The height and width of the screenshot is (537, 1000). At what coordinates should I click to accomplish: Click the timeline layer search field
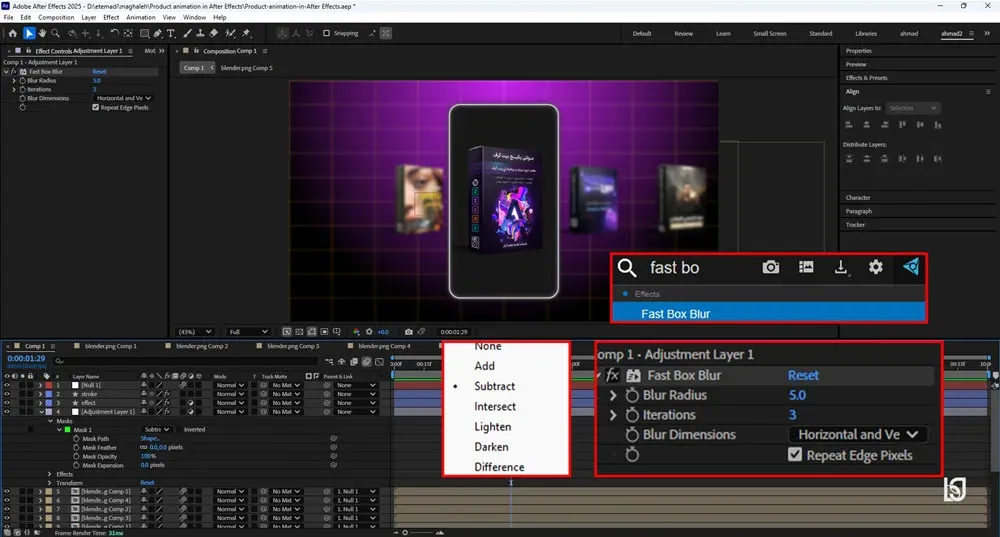[188, 362]
